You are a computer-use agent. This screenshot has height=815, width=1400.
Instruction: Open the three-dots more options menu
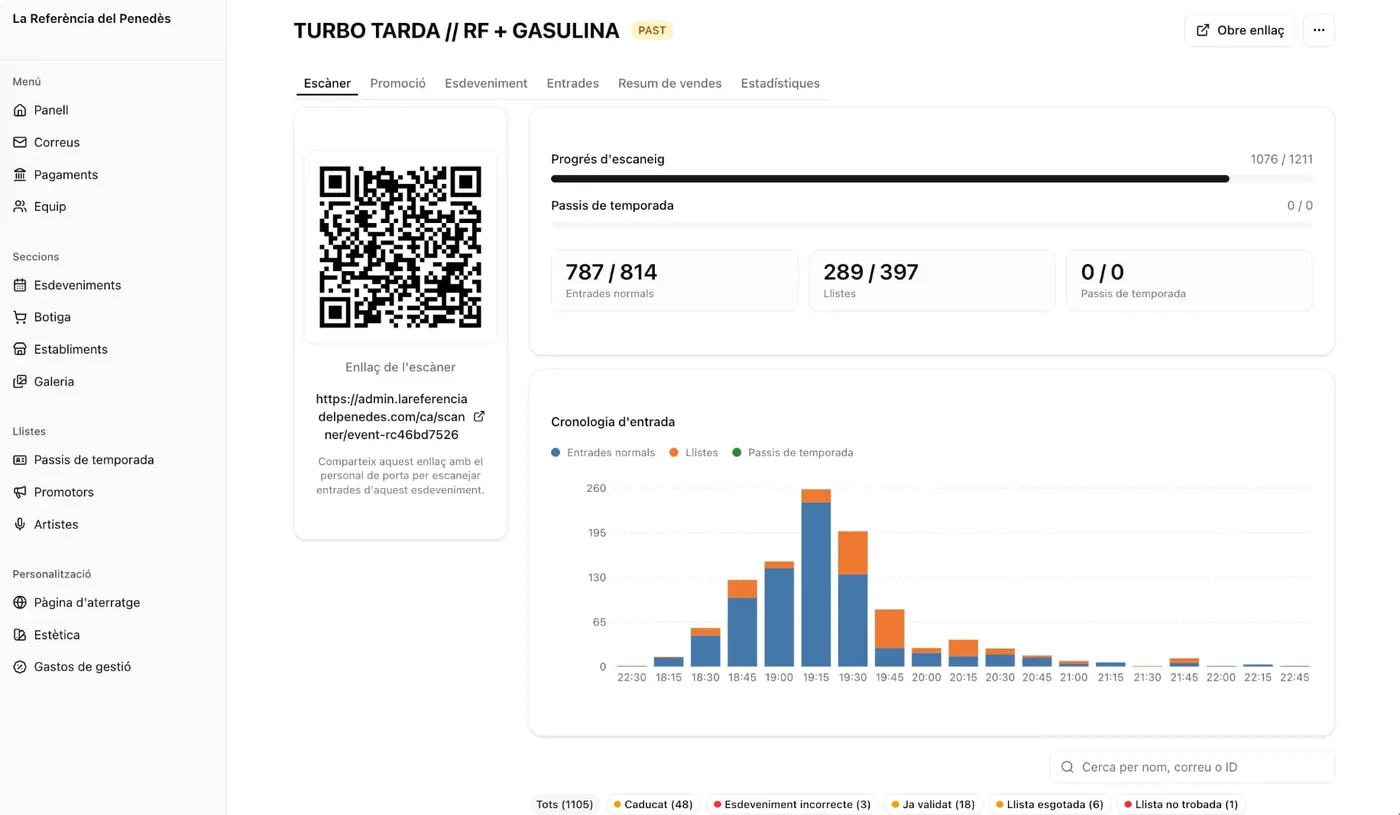pos(1319,30)
